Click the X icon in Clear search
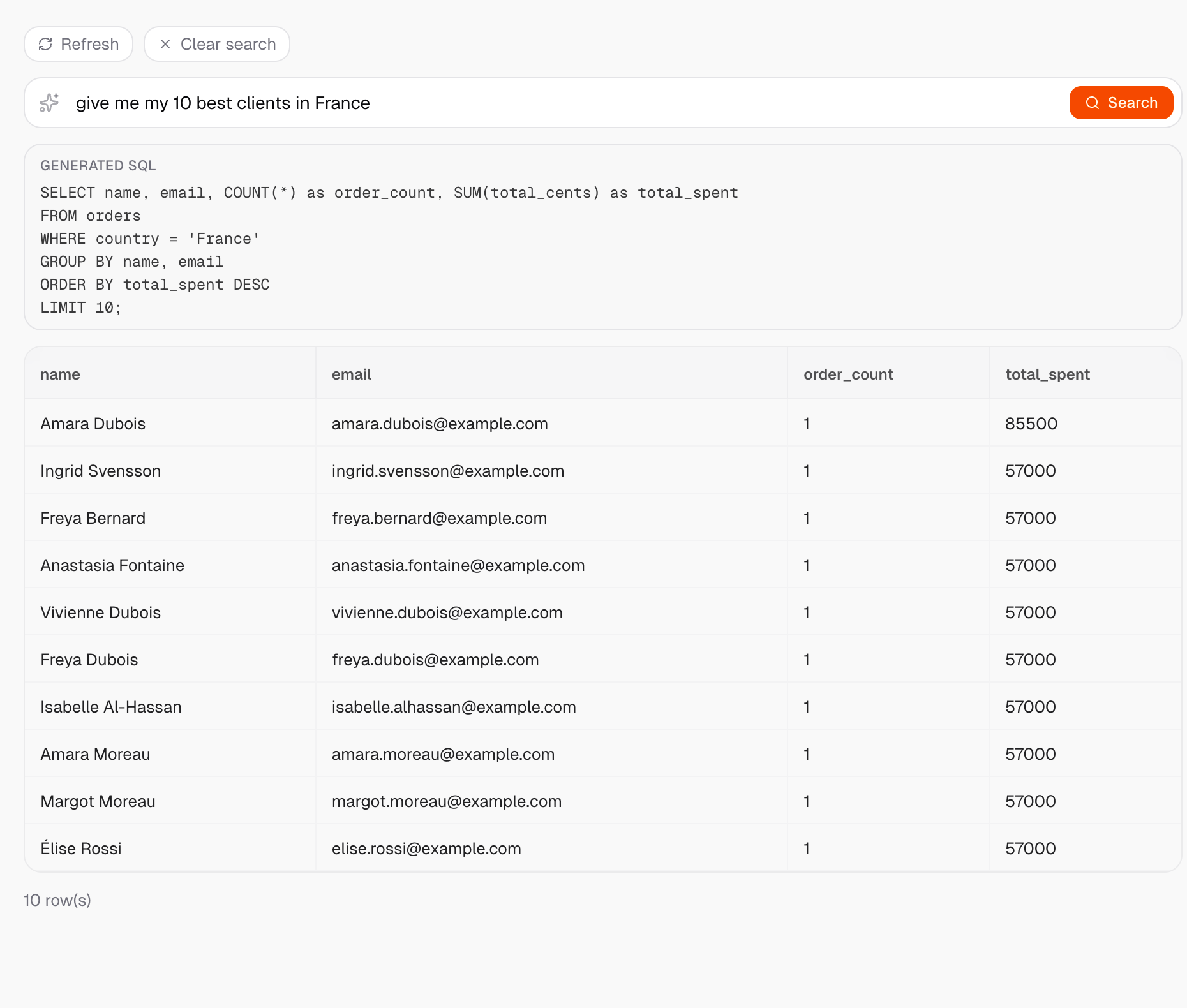 [x=165, y=44]
